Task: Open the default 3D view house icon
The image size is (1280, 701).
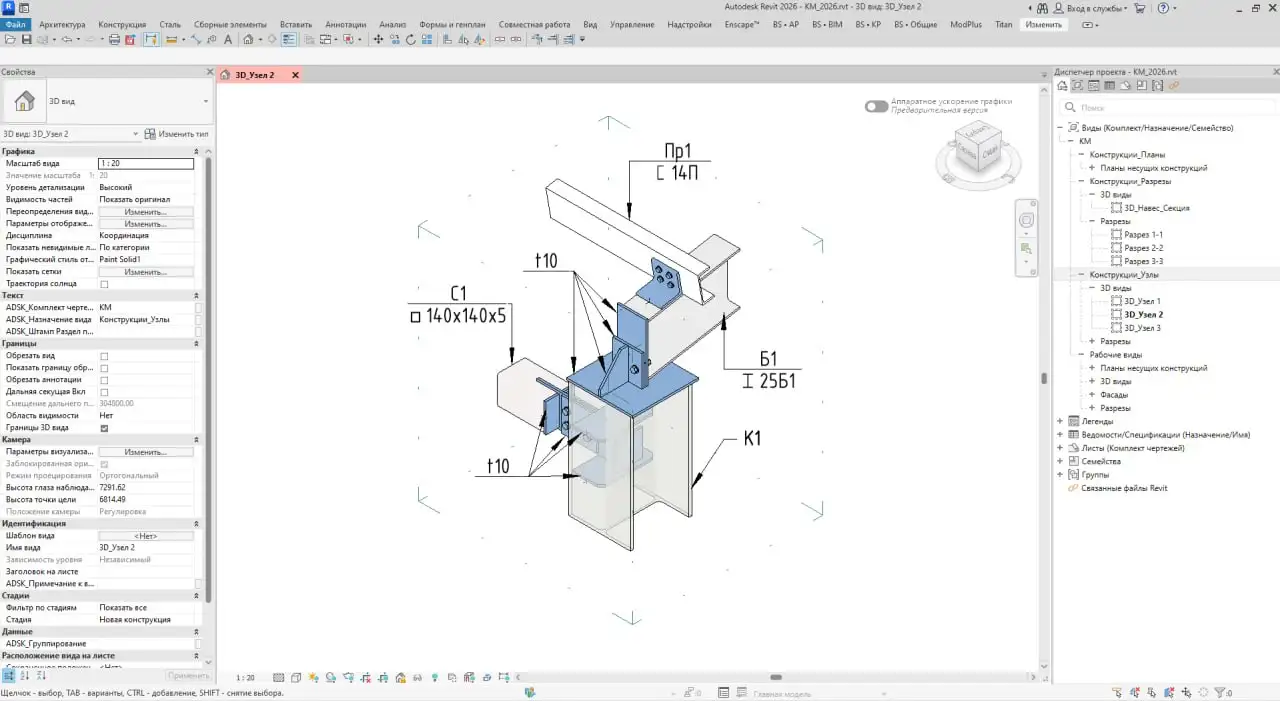Action: click(249, 40)
